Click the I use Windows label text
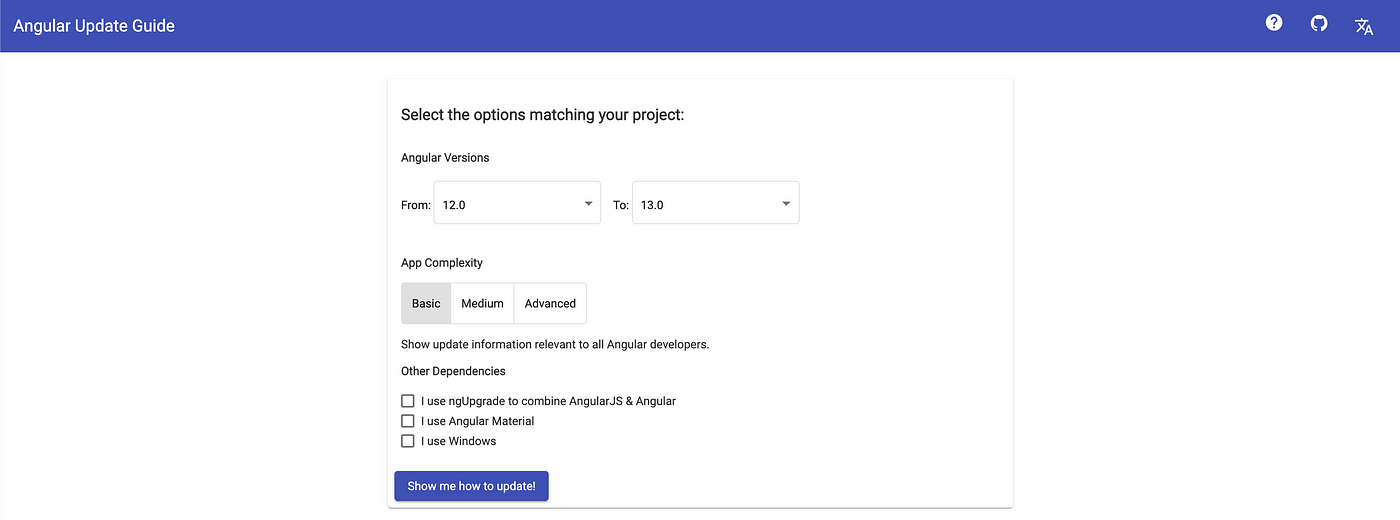Screen dimensions: 1400x520 [458, 441]
